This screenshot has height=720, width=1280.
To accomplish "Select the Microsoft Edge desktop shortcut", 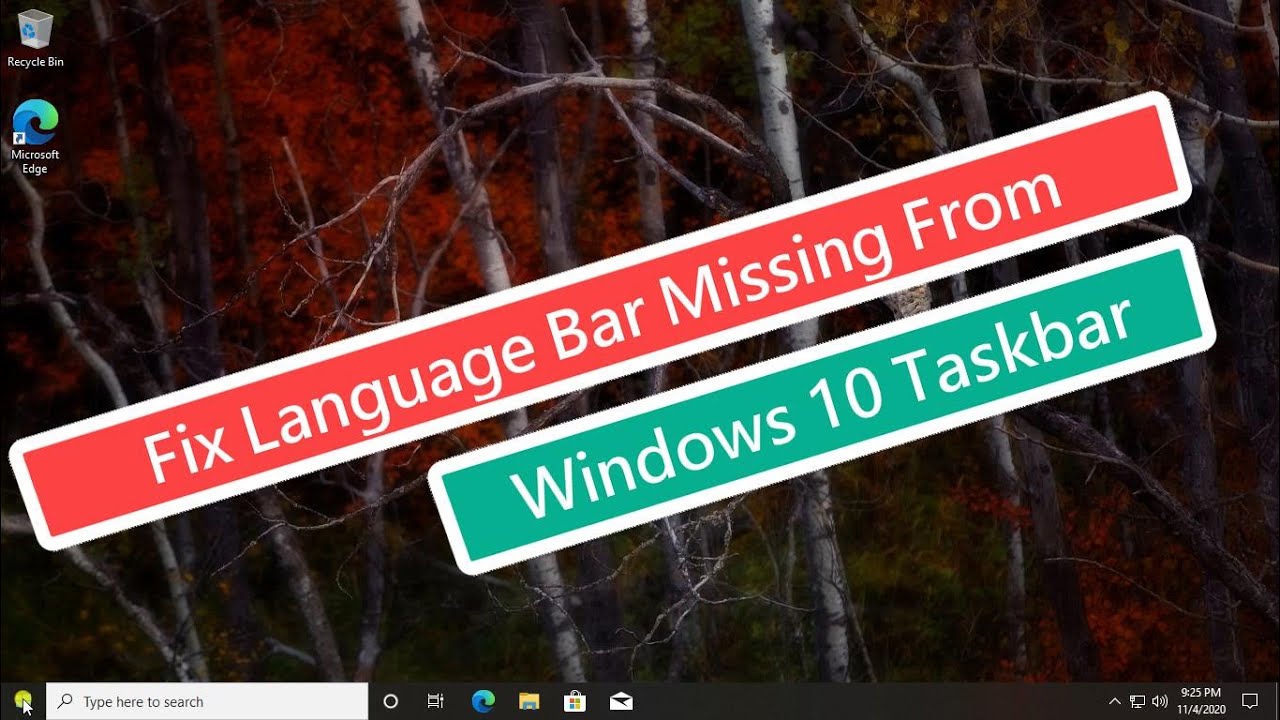I will coord(35,138).
